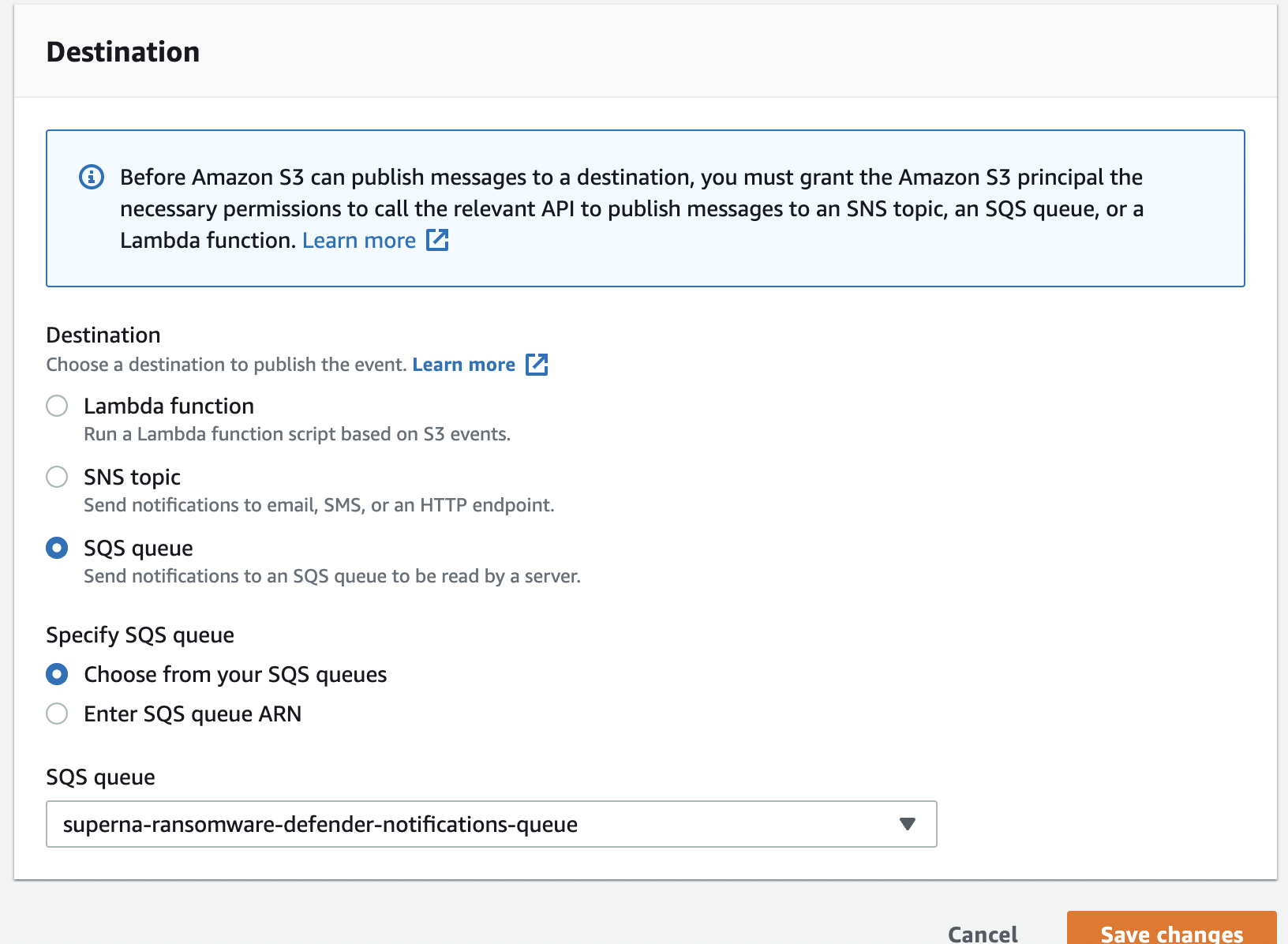
Task: Select Choose from your SQS queues
Action: tap(56, 674)
